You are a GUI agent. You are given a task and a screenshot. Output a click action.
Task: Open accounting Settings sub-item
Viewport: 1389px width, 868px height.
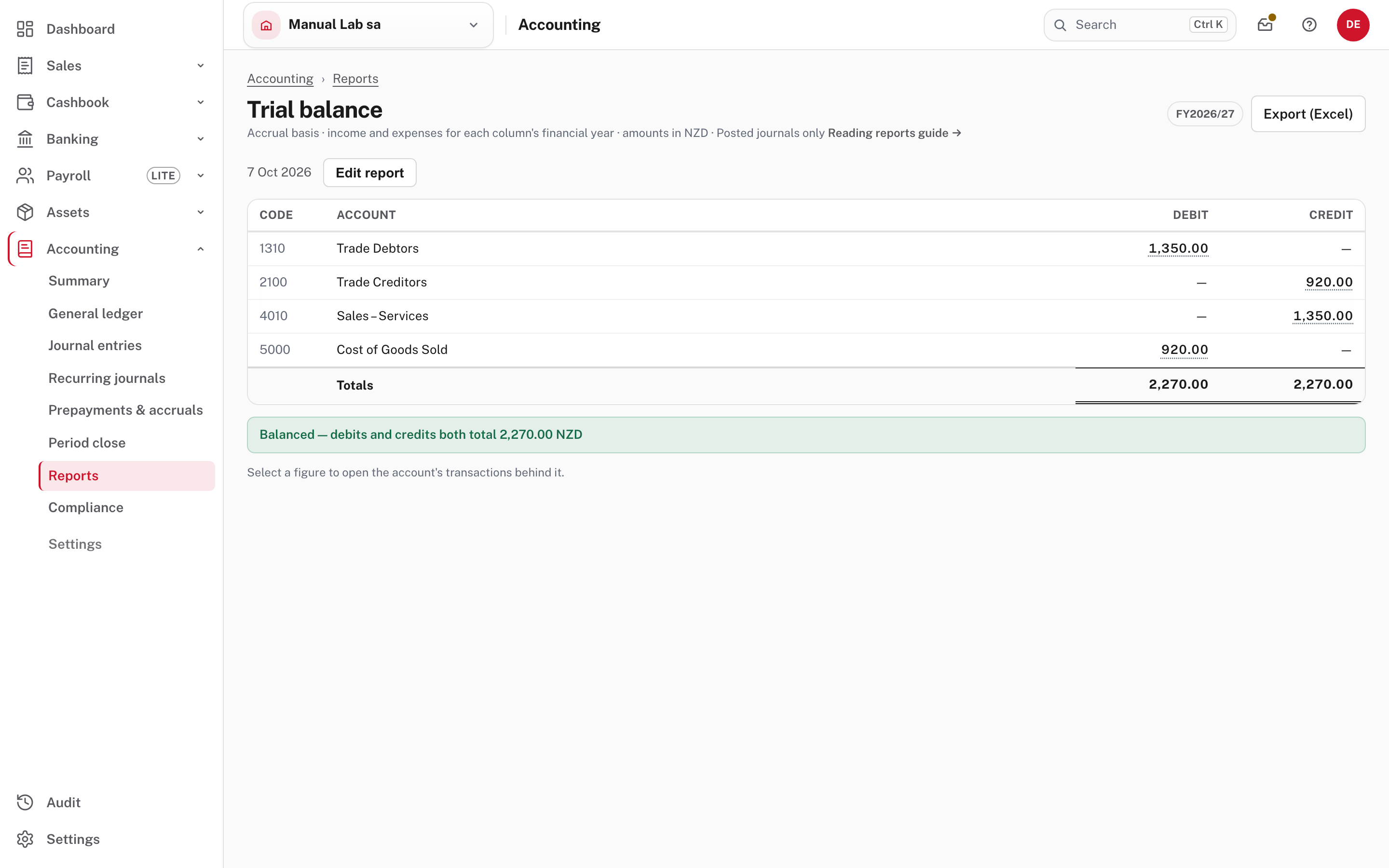point(75,544)
